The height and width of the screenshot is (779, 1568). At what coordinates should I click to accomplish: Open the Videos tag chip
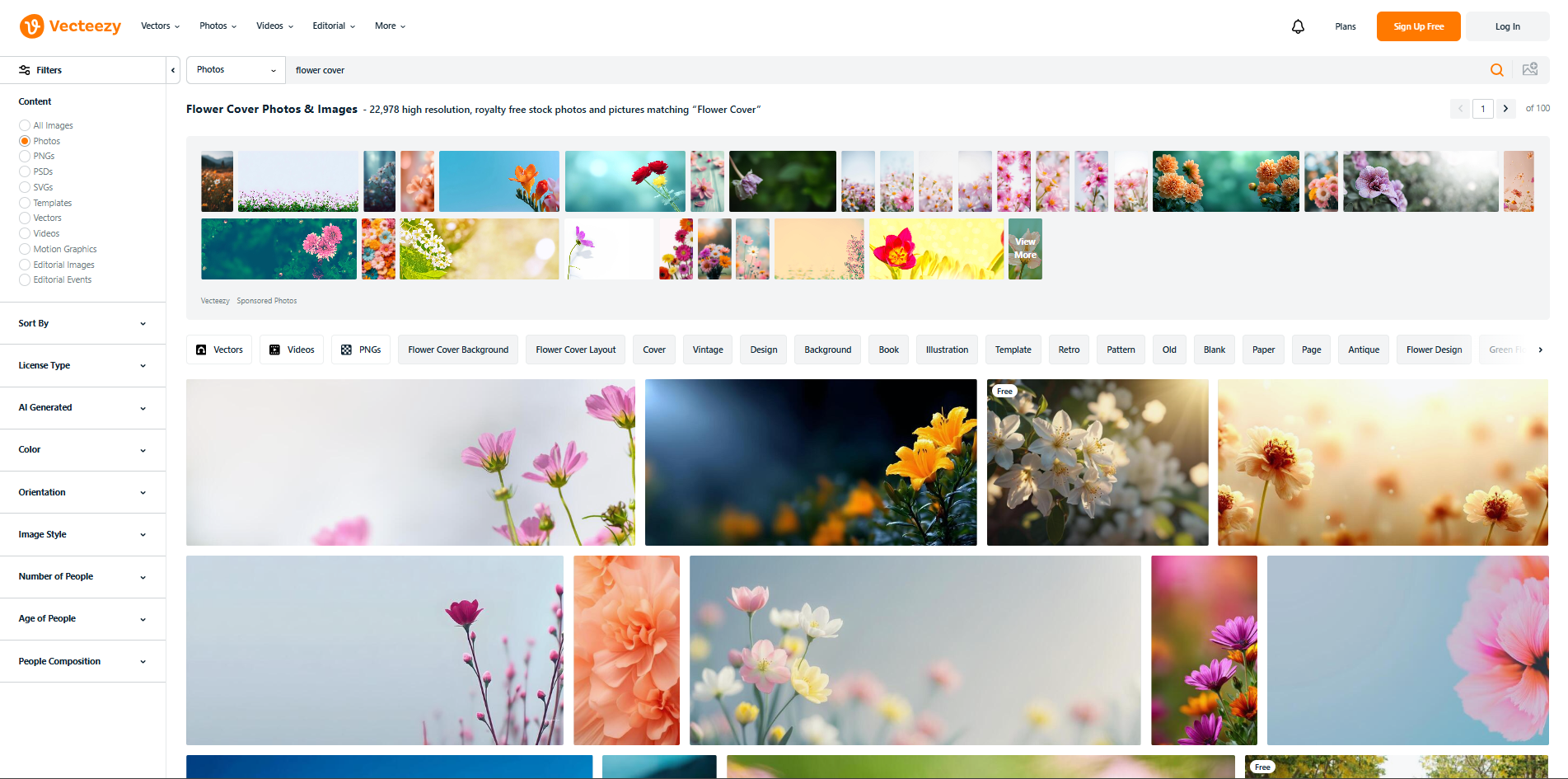click(x=293, y=350)
